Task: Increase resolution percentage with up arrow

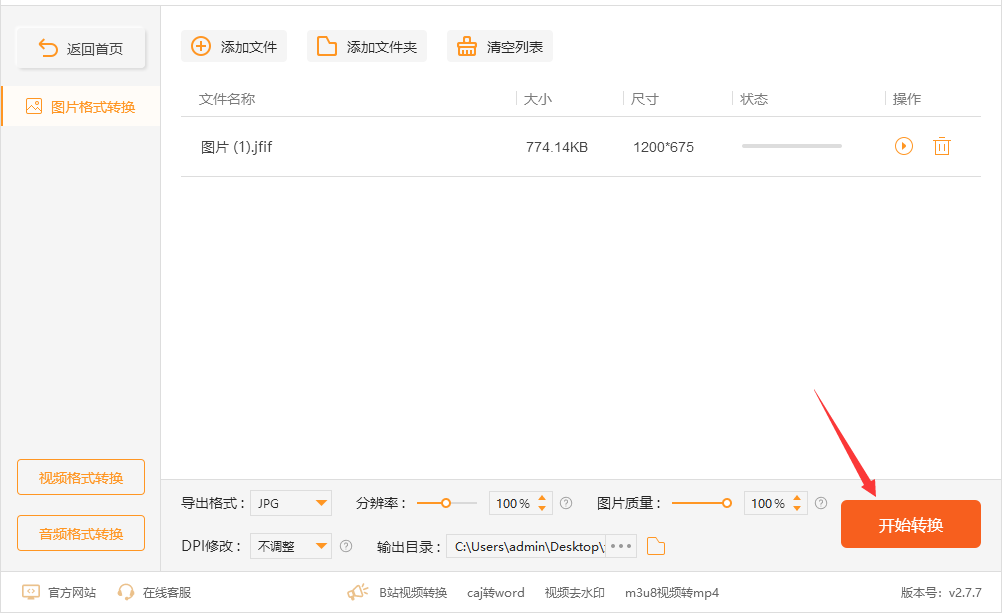Action: coord(542,498)
